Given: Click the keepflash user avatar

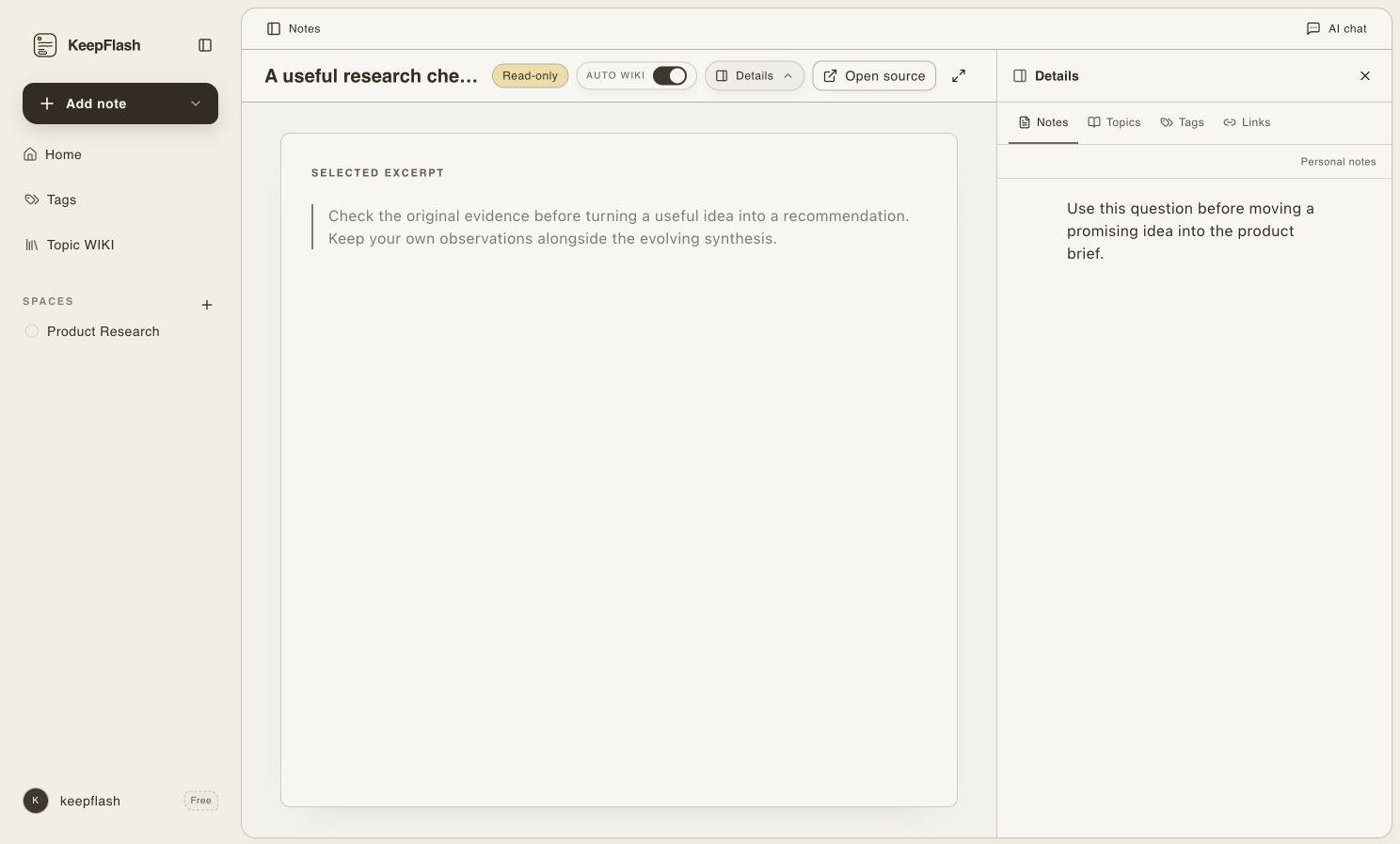Looking at the screenshot, I should tap(36, 801).
